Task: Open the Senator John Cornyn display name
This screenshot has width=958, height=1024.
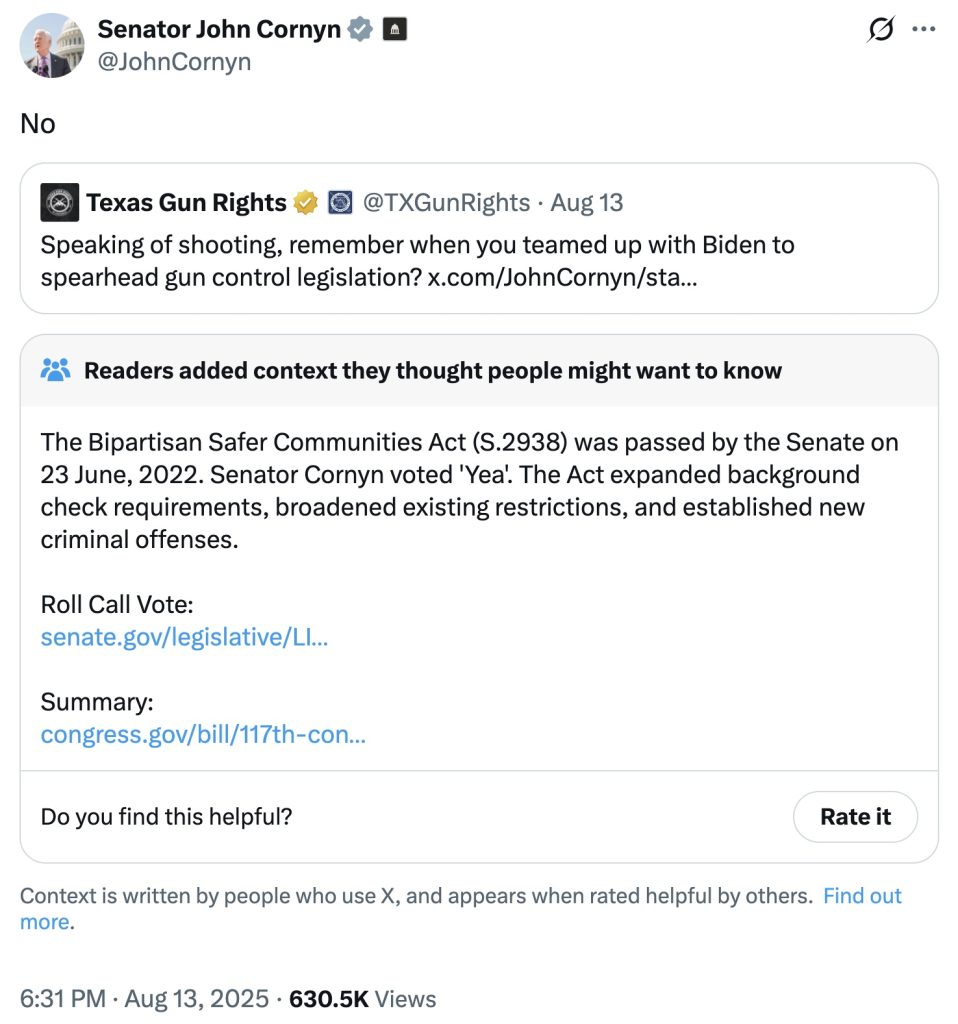Action: click(x=219, y=30)
